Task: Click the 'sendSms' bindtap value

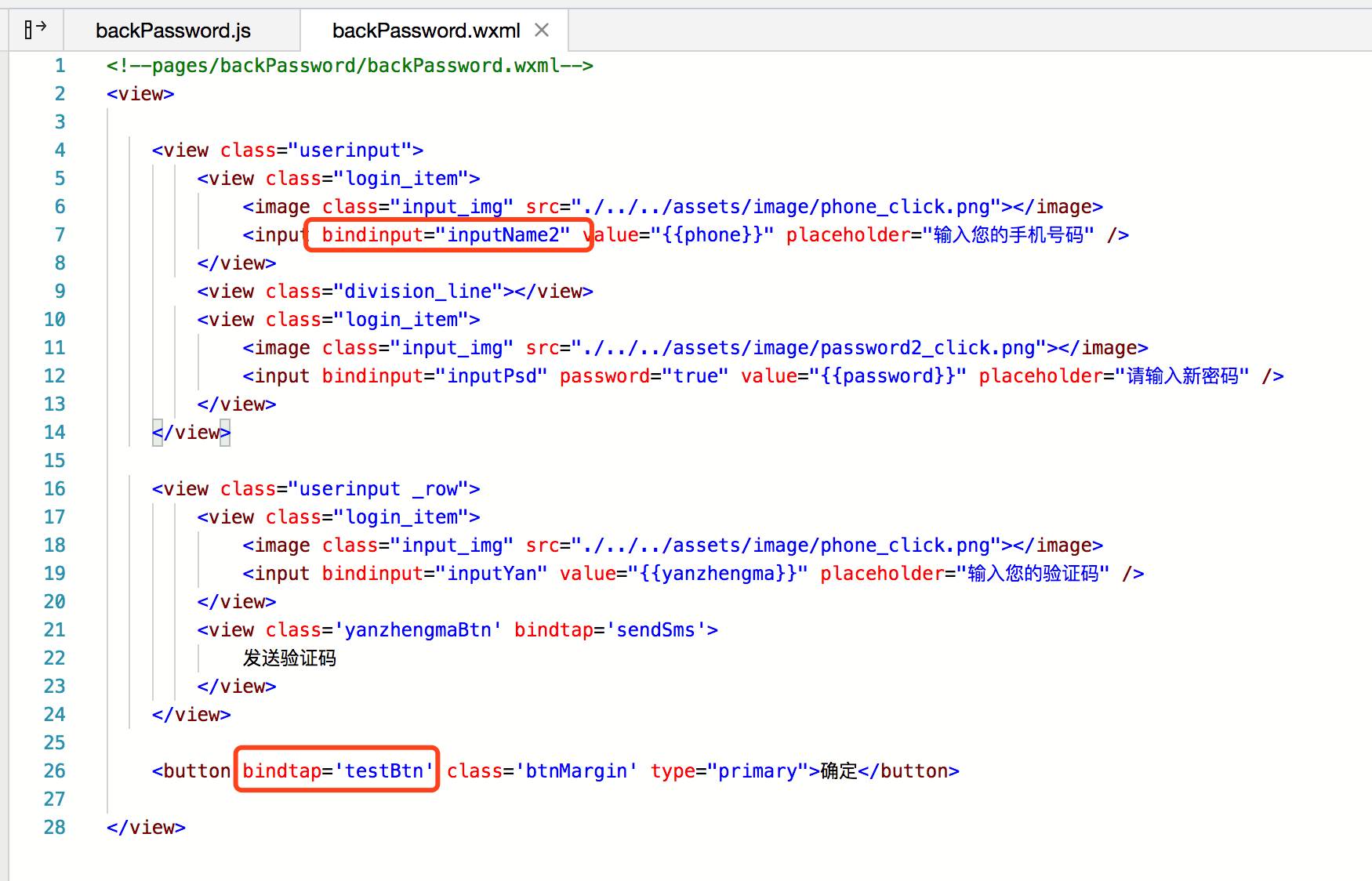Action: tap(655, 630)
